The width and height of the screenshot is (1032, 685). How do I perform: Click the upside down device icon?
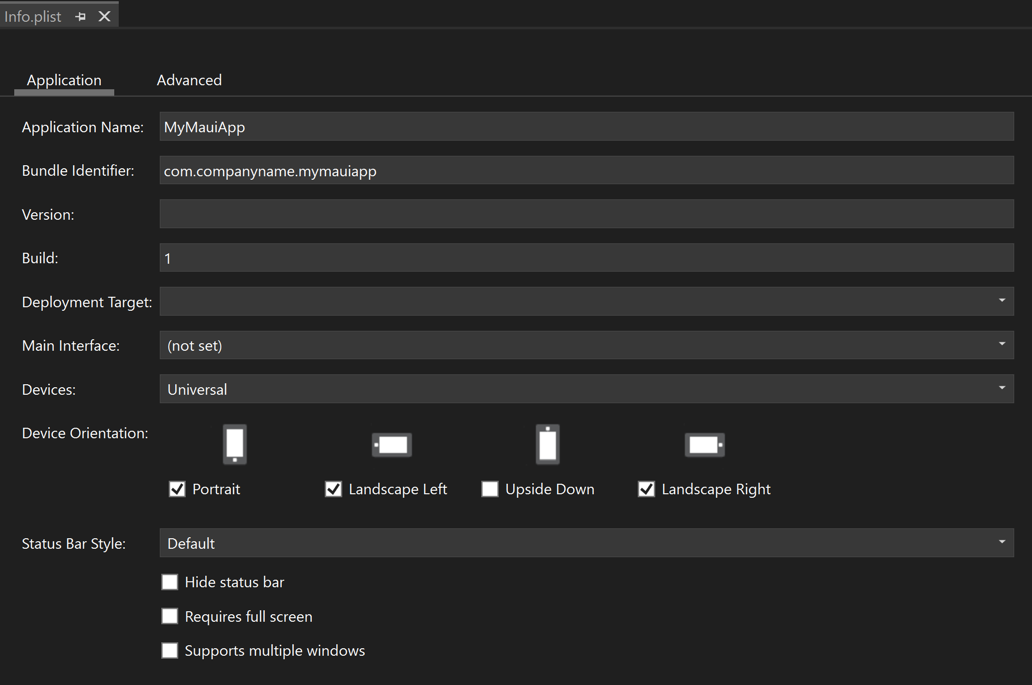[547, 444]
